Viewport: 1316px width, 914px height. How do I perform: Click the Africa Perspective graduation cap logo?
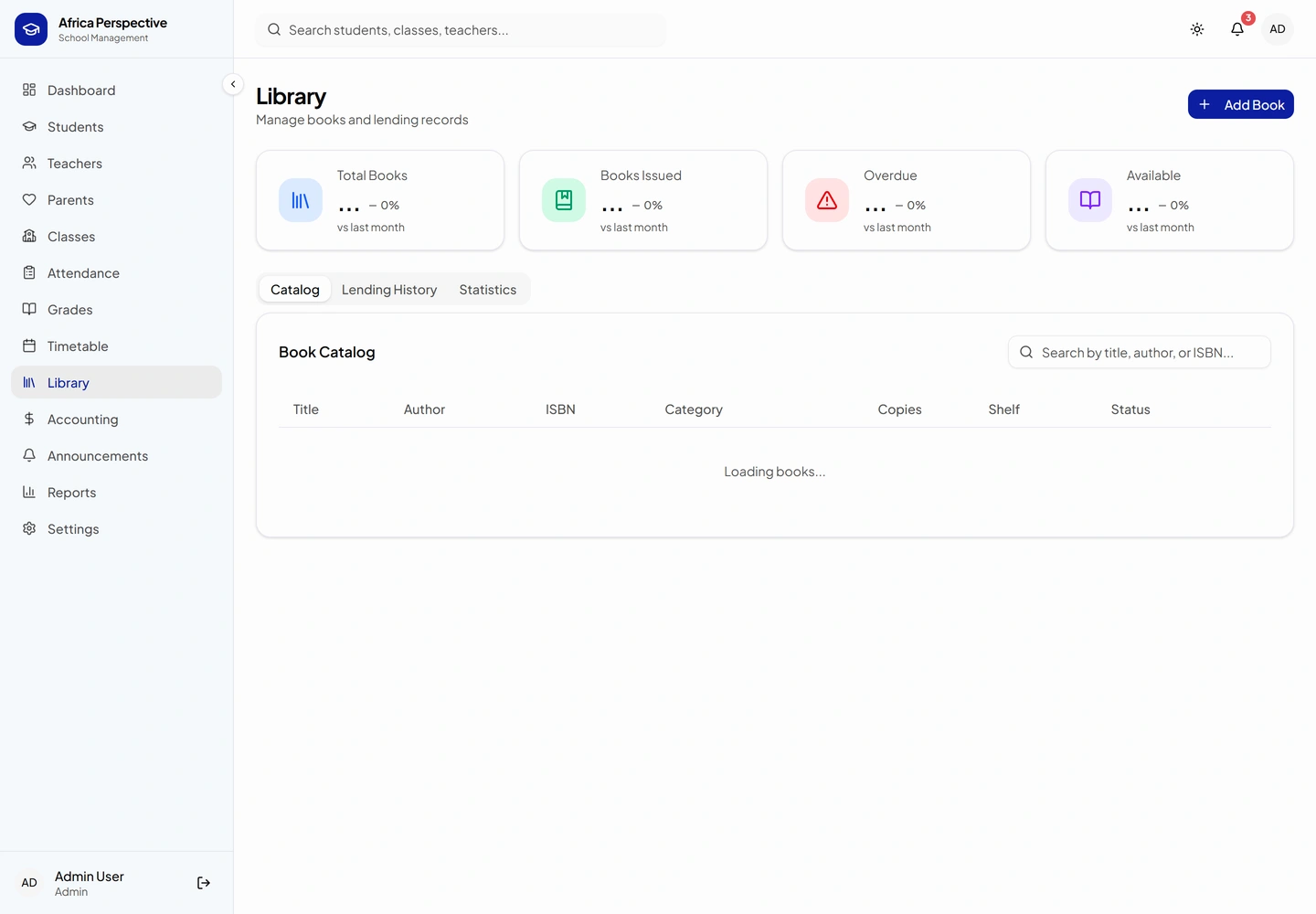click(x=31, y=29)
